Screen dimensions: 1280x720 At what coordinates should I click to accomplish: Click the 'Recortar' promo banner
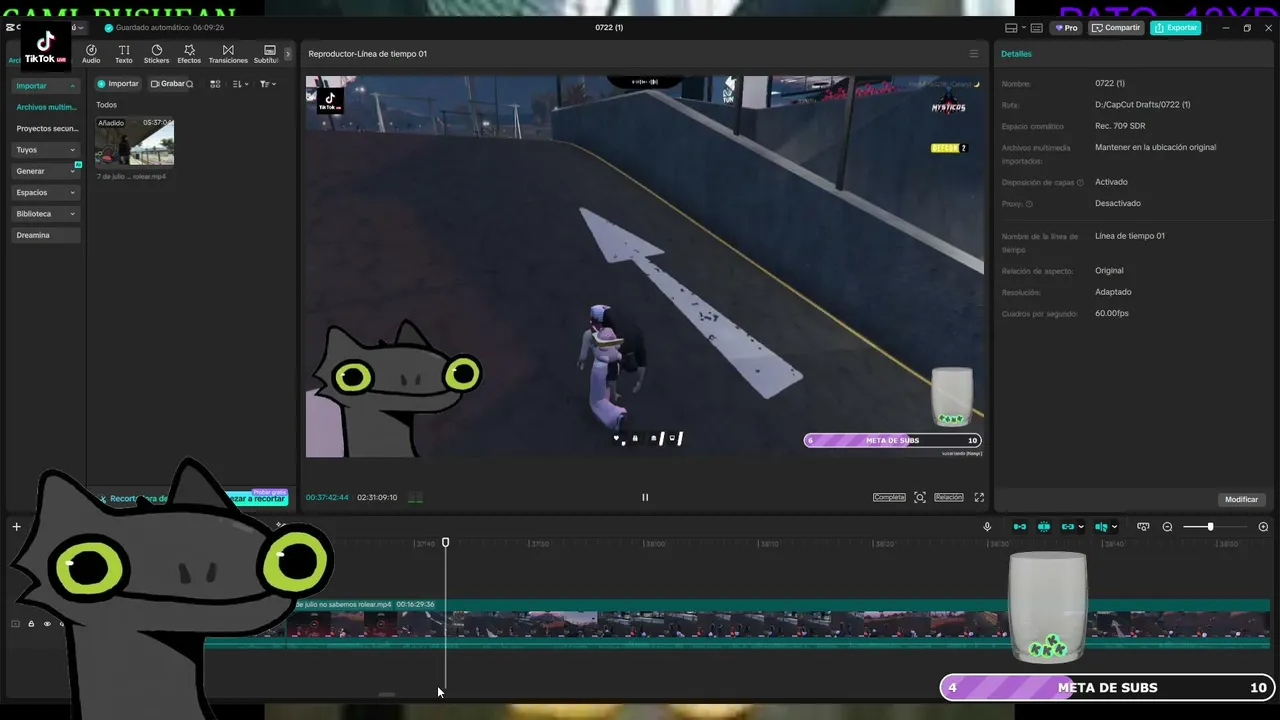[x=192, y=498]
